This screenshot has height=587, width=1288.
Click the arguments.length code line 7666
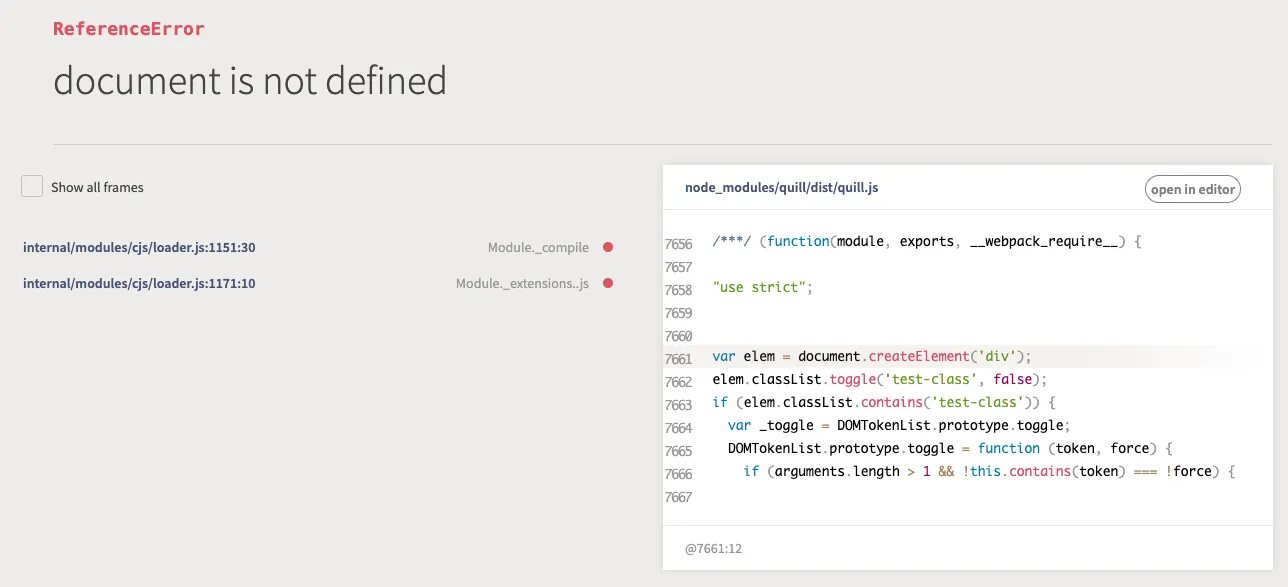(x=989, y=472)
